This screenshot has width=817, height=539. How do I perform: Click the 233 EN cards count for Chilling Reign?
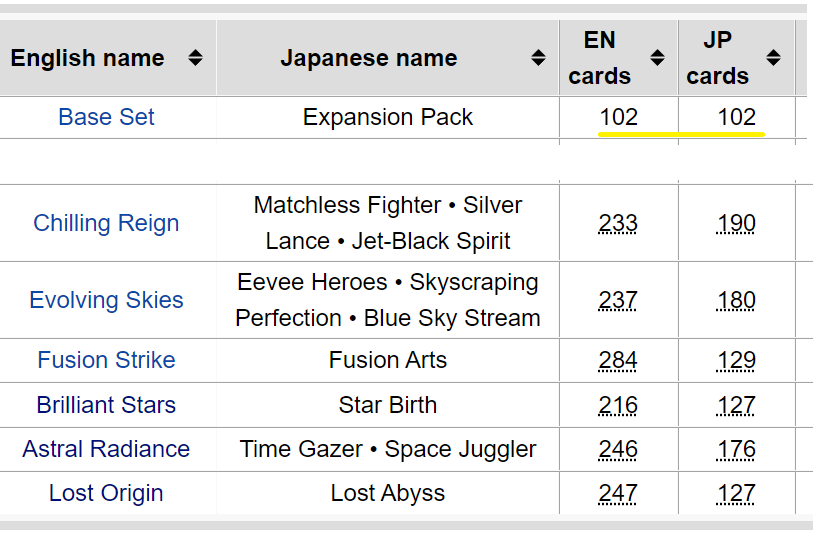point(618,224)
